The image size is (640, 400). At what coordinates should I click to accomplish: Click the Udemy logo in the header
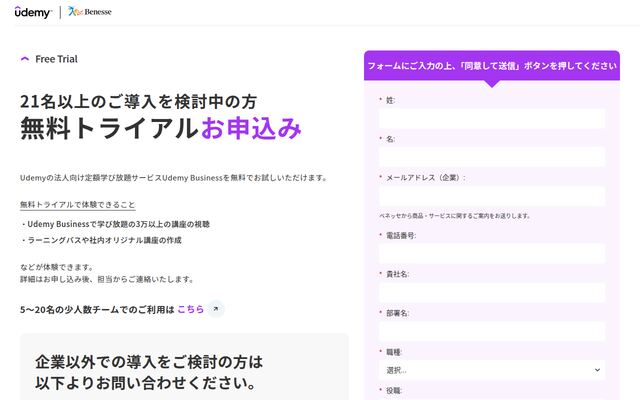33,12
